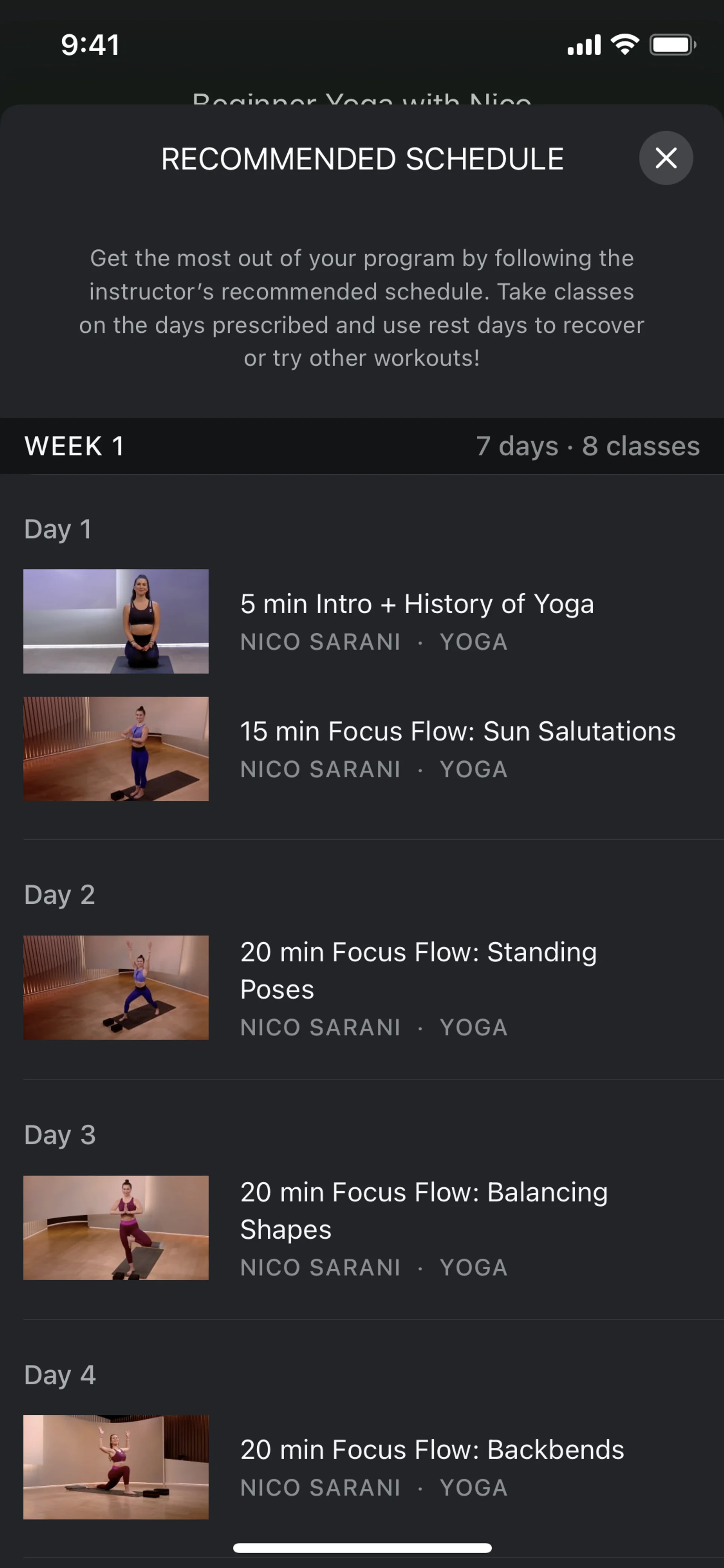This screenshot has width=724, height=1568.
Task: Open the Standing Poses class thumbnail
Action: (x=116, y=987)
